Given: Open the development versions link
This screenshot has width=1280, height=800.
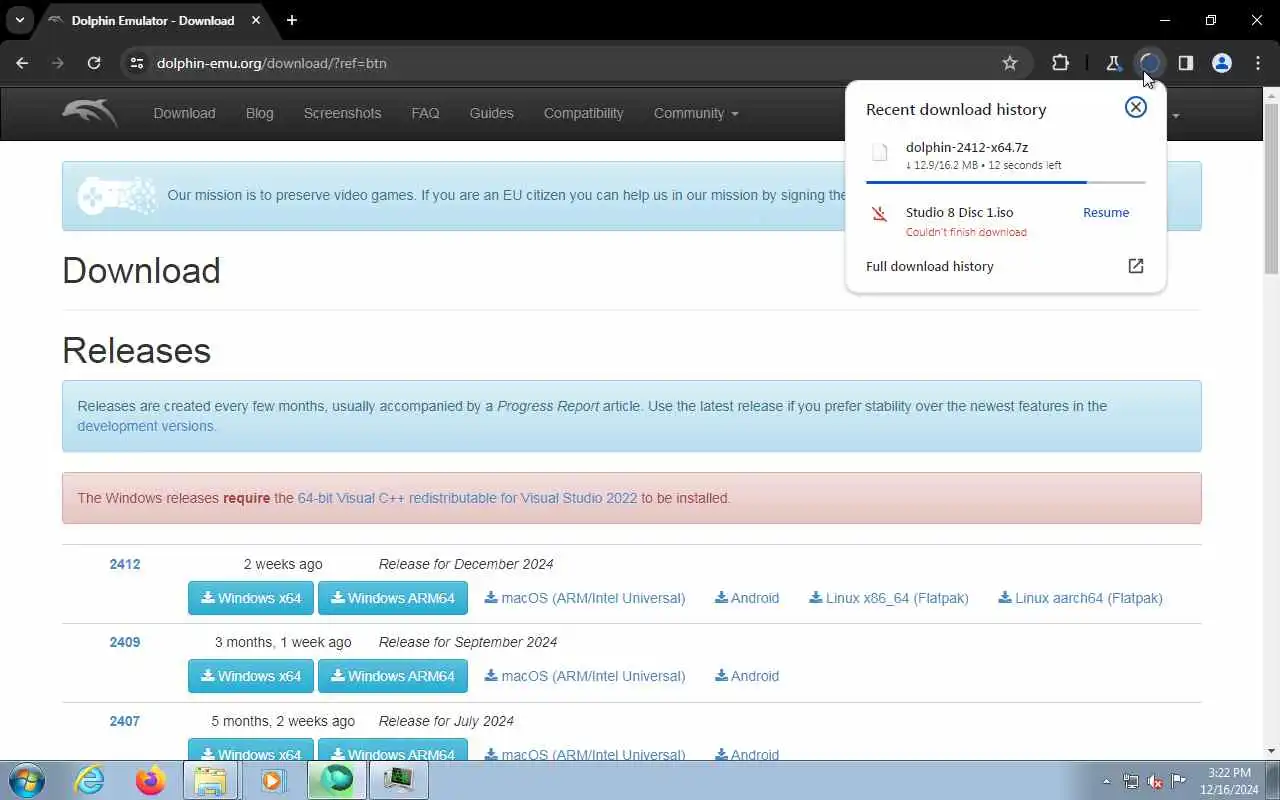Looking at the screenshot, I should tap(145, 426).
